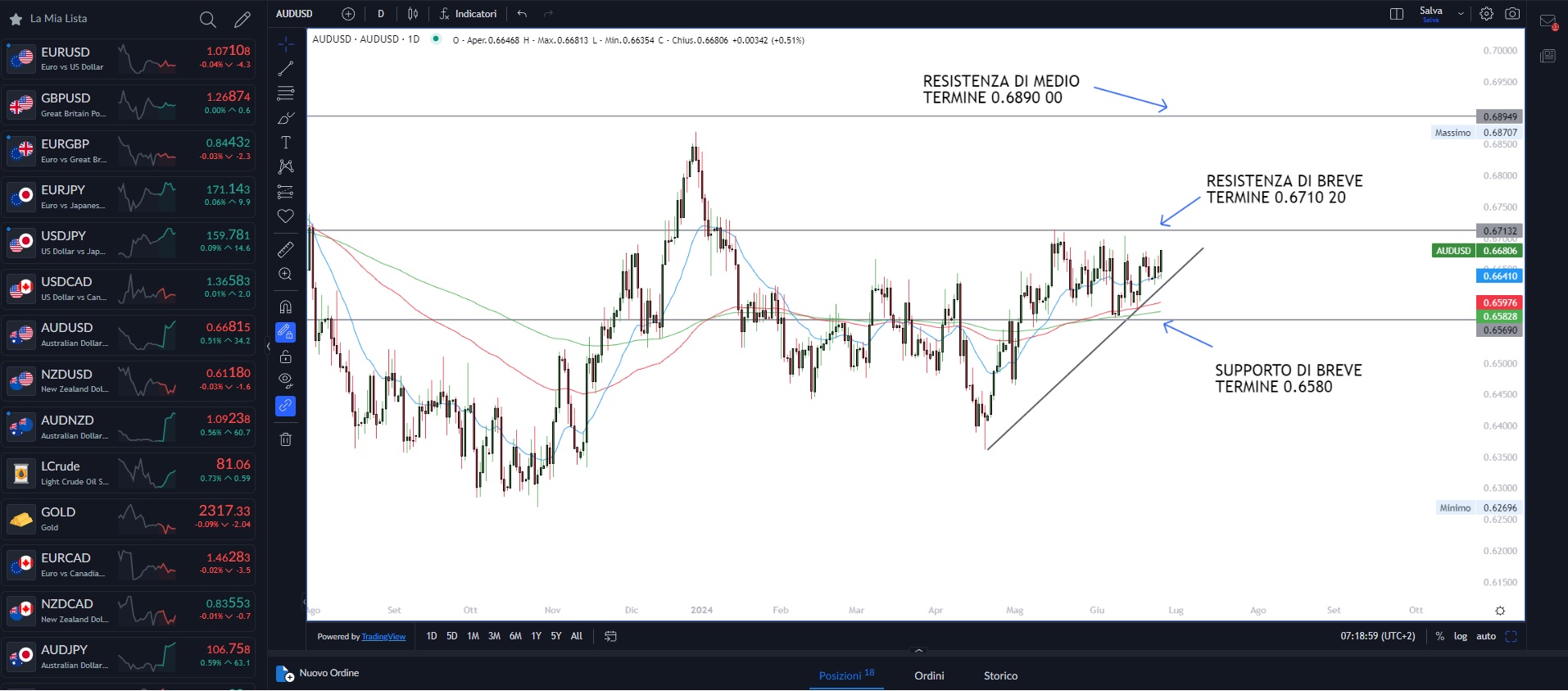
Task: Choose the brush drawing tool
Action: click(286, 118)
